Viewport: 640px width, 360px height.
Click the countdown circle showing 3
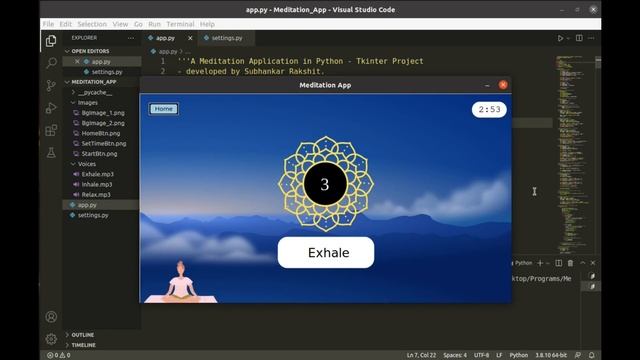(325, 184)
